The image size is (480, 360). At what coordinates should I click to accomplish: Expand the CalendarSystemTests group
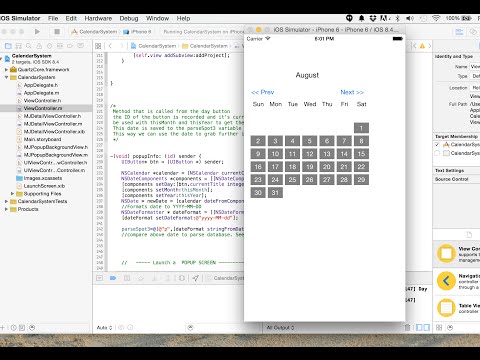click(6, 201)
